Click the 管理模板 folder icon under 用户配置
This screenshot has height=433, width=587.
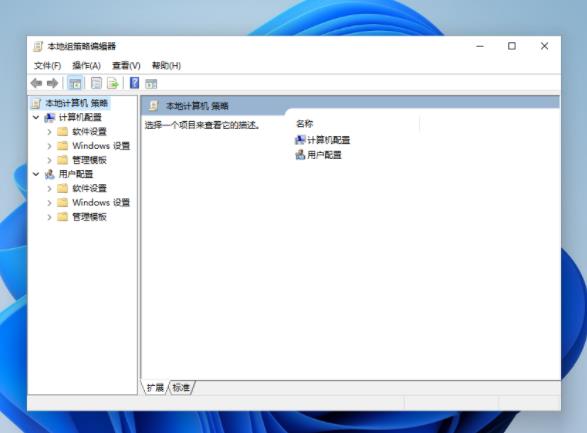click(x=63, y=217)
